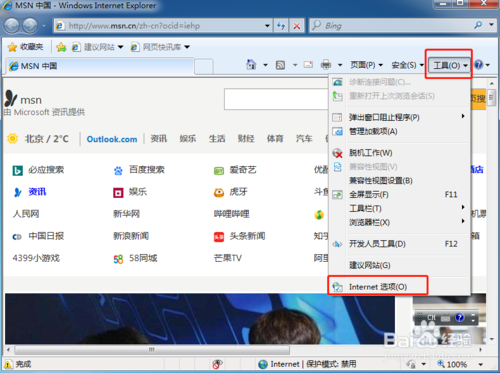The height and width of the screenshot is (373, 500).
Task: Click the Help question mark icon
Action: [x=479, y=65]
